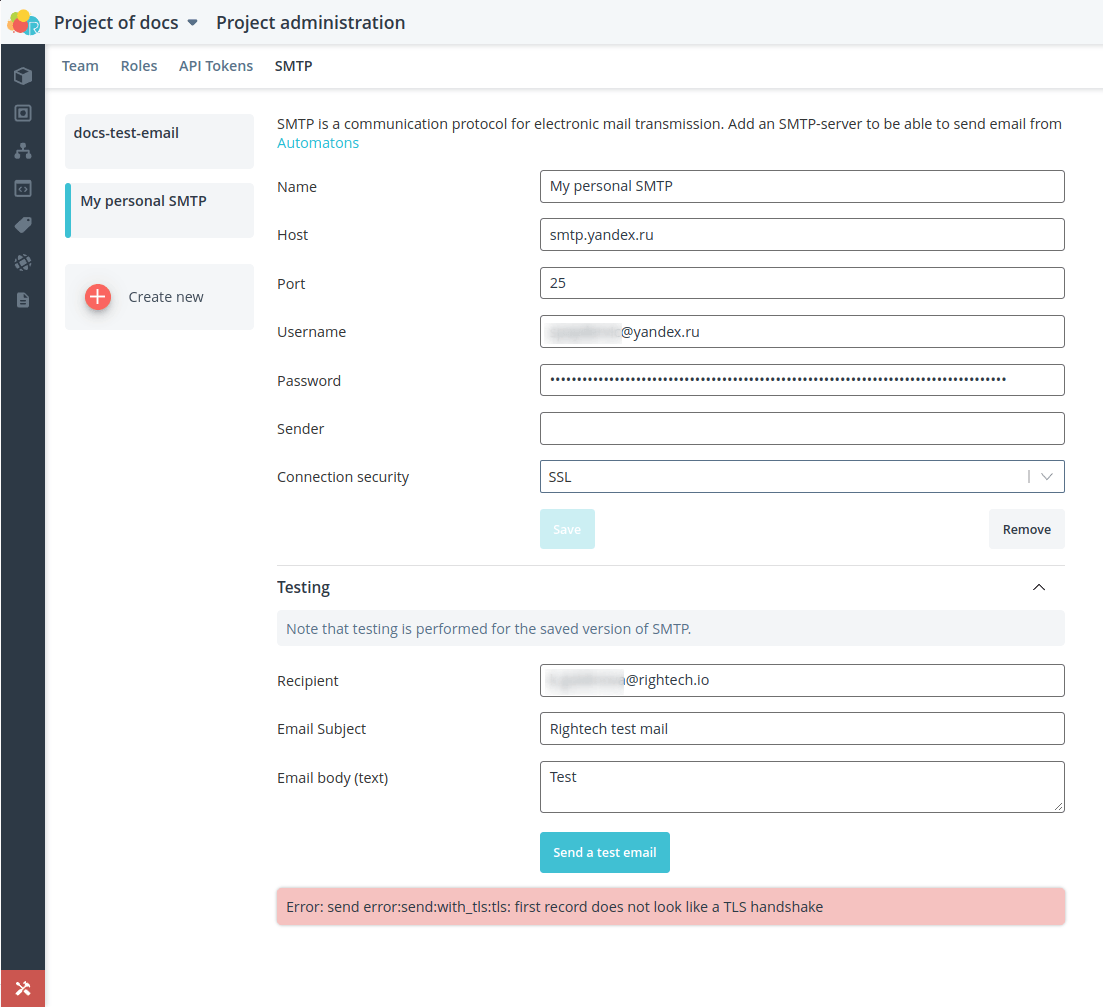Focus the Name input field
This screenshot has width=1103, height=1007.
coord(802,186)
